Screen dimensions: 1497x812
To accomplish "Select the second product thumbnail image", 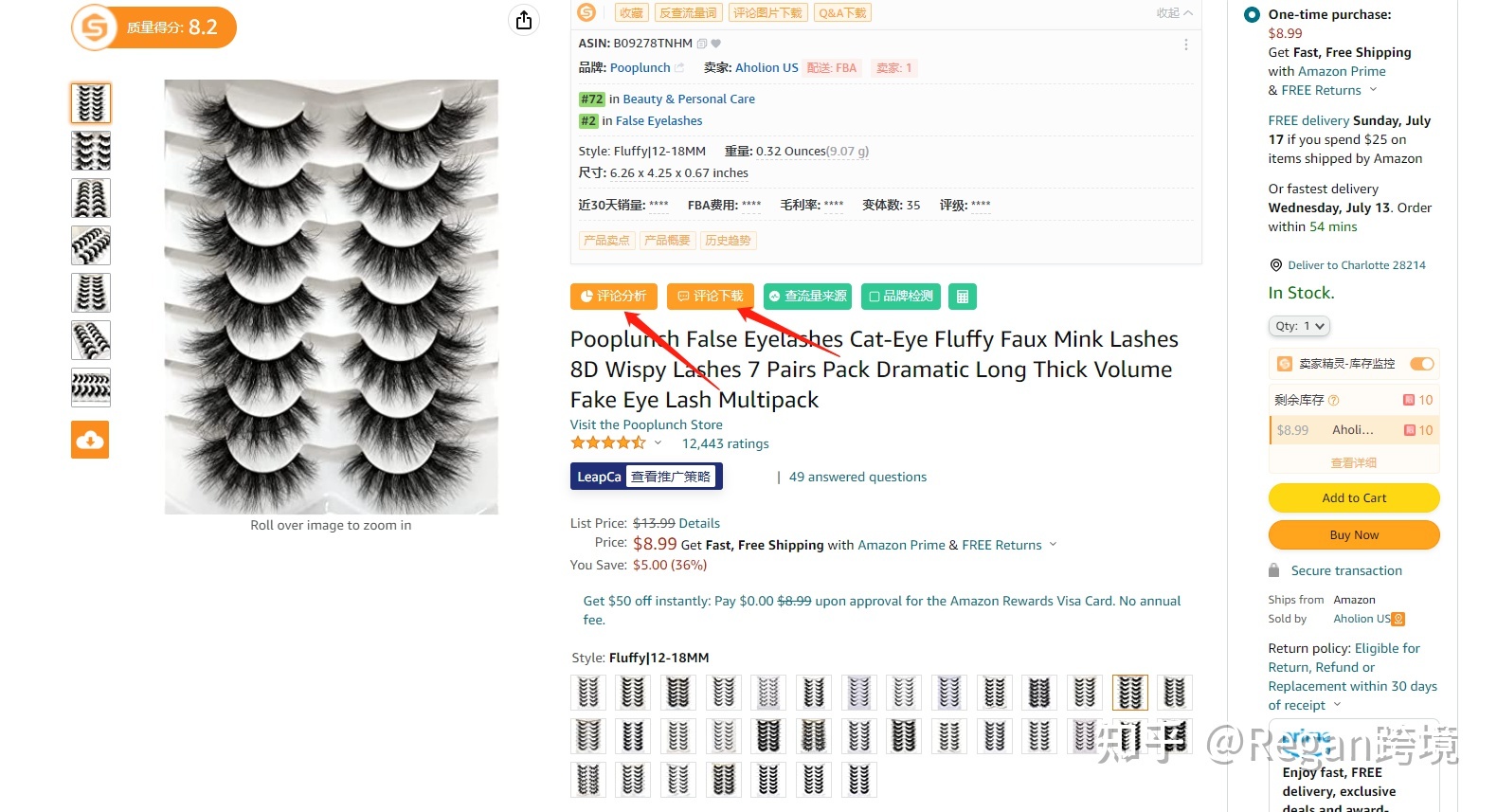I will tap(91, 151).
